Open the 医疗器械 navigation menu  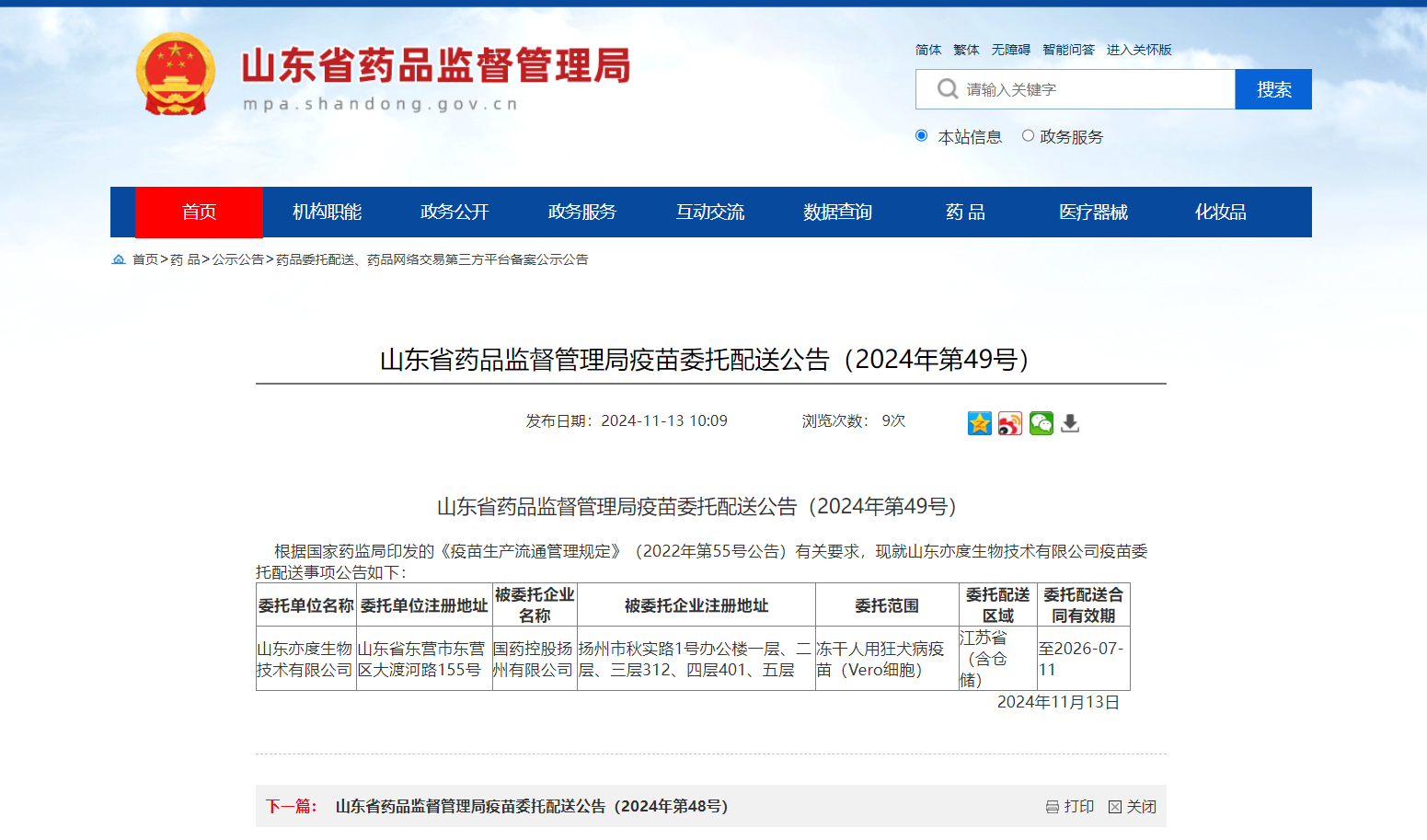tap(1093, 213)
